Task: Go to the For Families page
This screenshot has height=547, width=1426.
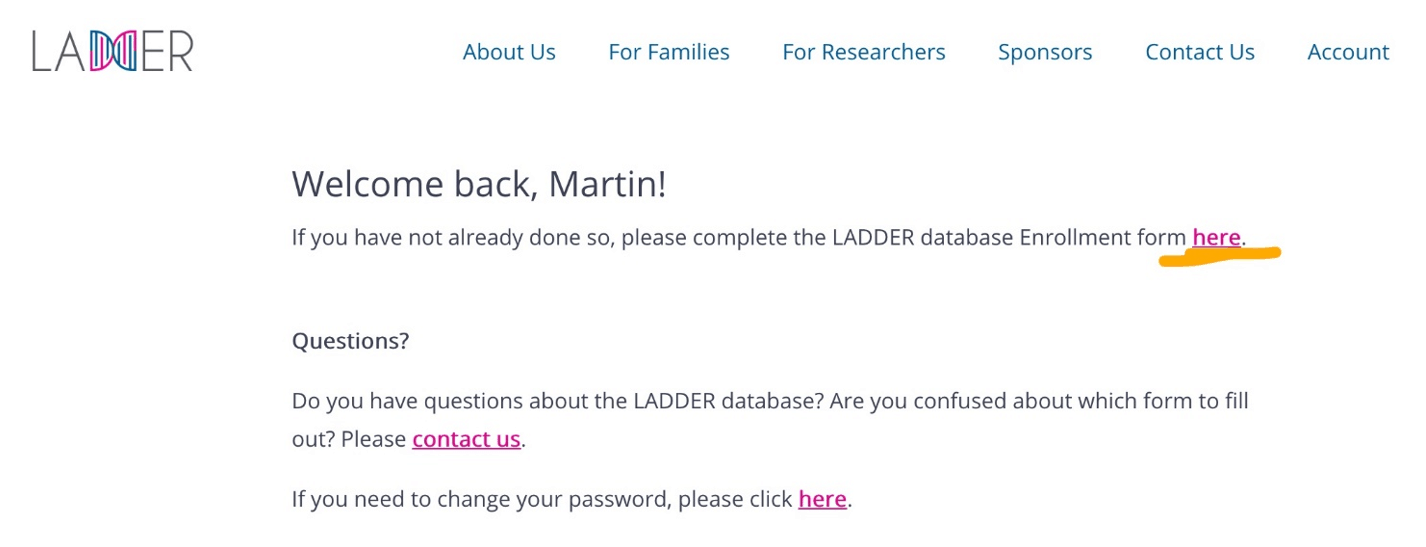Action: [669, 52]
